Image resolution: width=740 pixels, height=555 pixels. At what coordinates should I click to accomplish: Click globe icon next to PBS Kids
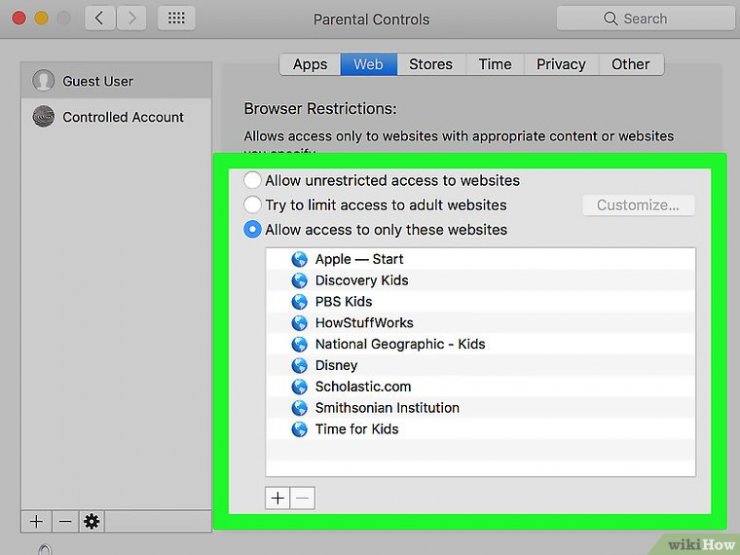click(x=299, y=302)
